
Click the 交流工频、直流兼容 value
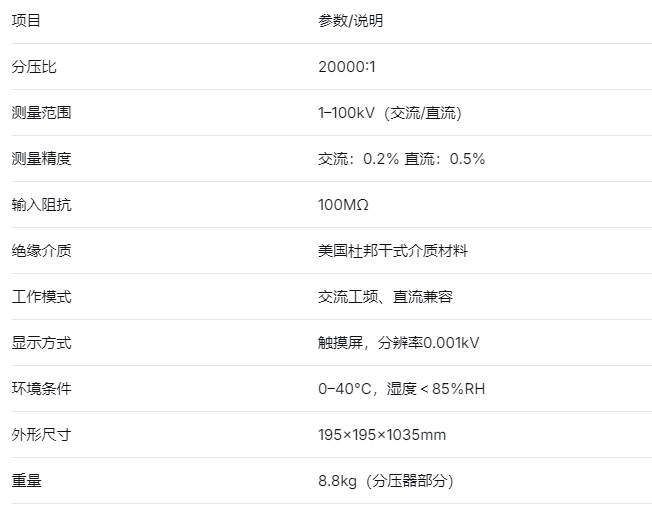coord(385,297)
